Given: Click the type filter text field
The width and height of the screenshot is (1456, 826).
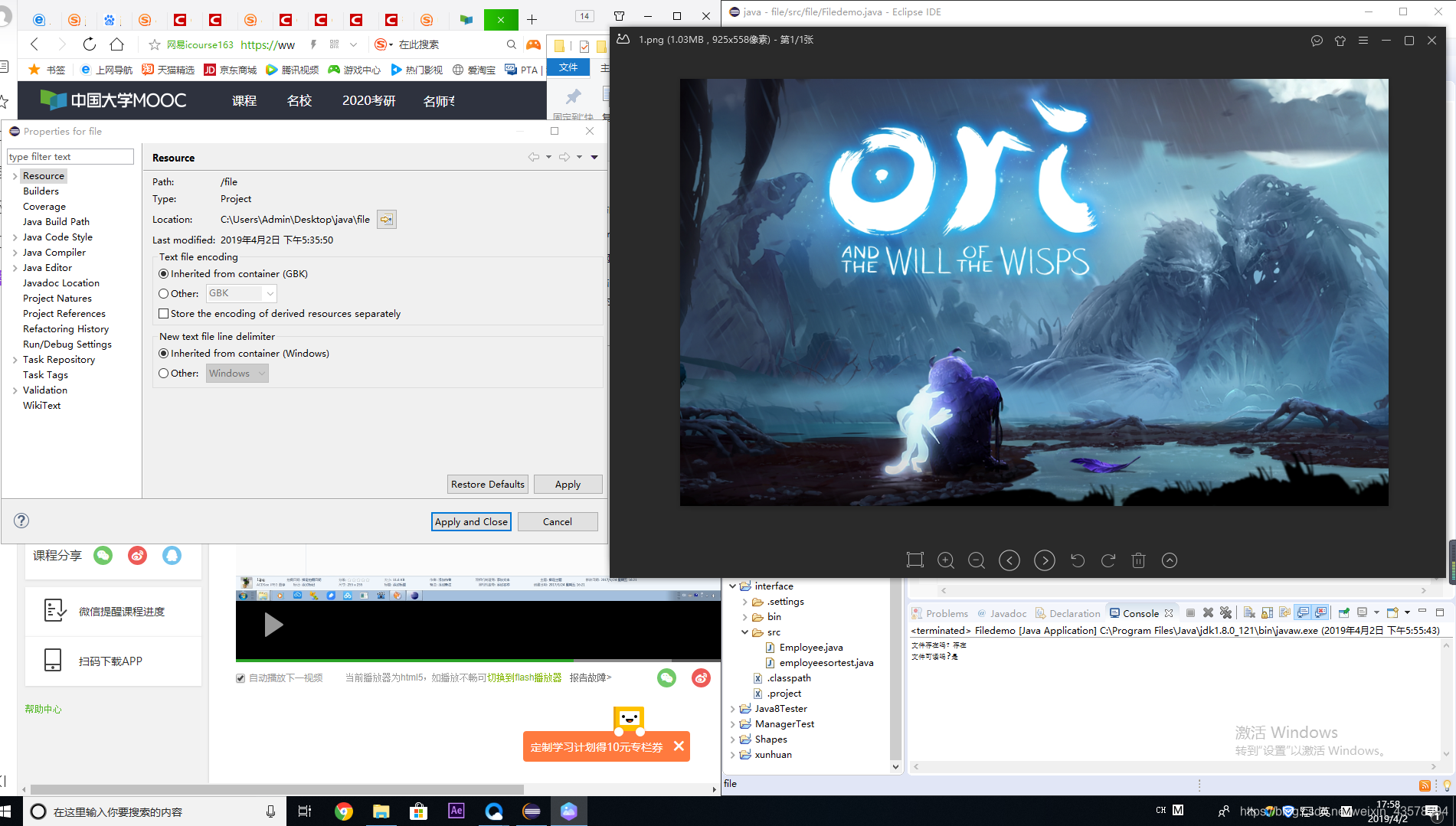Looking at the screenshot, I should (x=70, y=157).
